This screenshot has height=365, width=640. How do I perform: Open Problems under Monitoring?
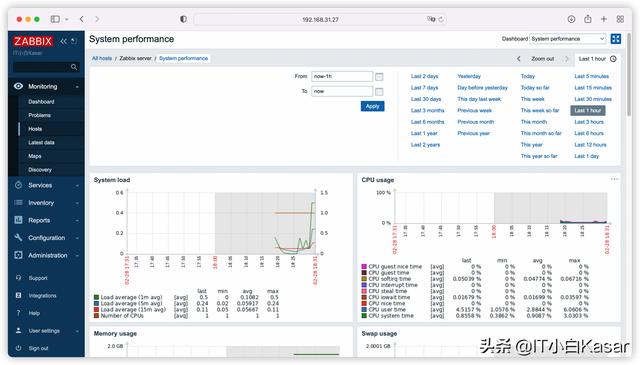click(x=40, y=115)
